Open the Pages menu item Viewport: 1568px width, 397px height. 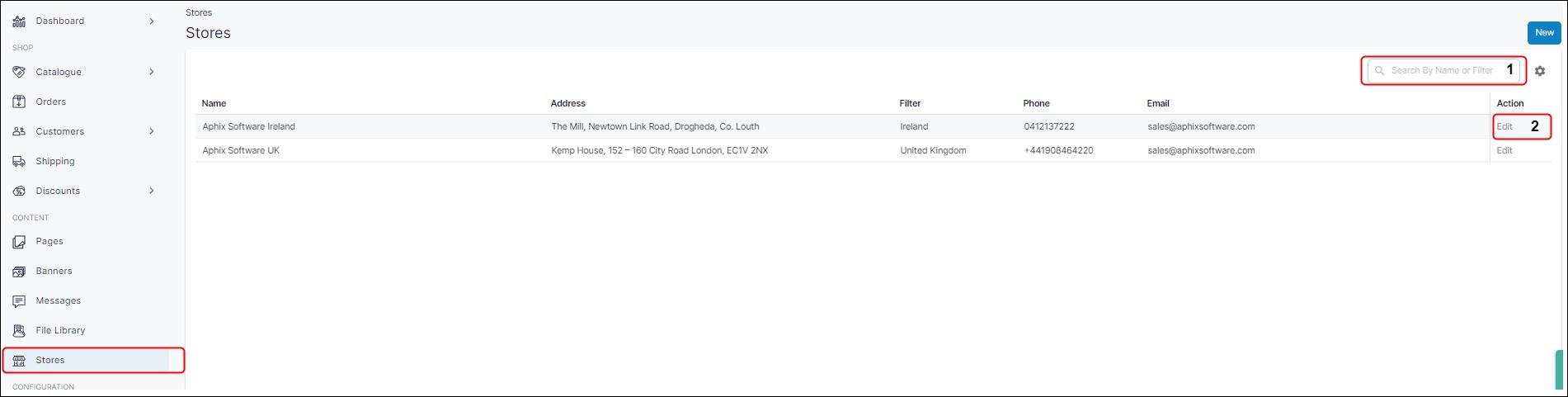point(49,242)
